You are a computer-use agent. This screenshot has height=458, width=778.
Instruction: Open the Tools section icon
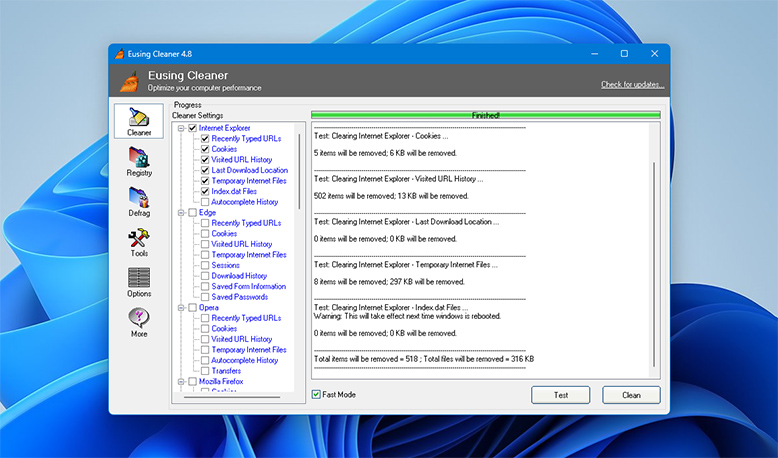[x=138, y=242]
